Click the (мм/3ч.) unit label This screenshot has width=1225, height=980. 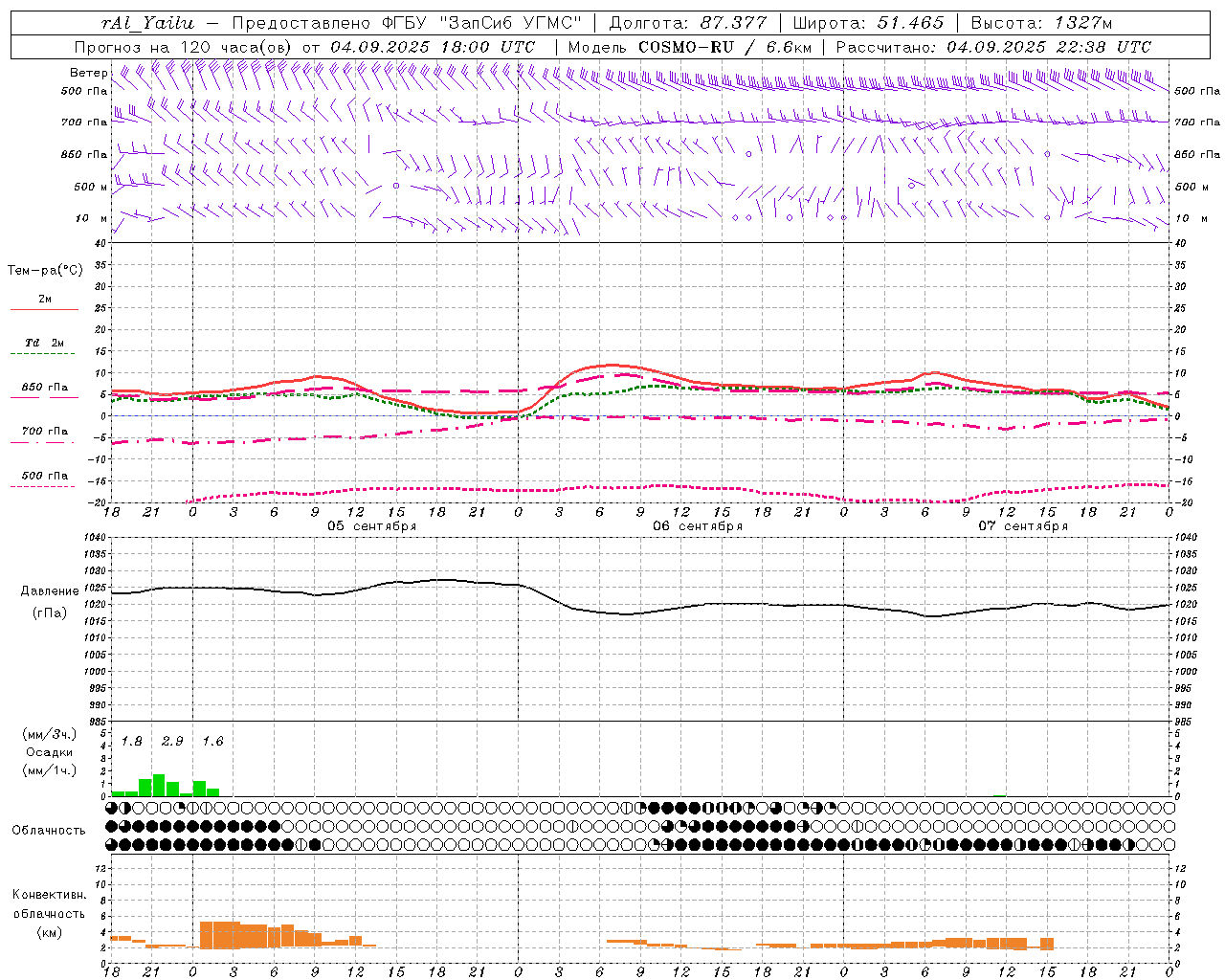pos(50,735)
